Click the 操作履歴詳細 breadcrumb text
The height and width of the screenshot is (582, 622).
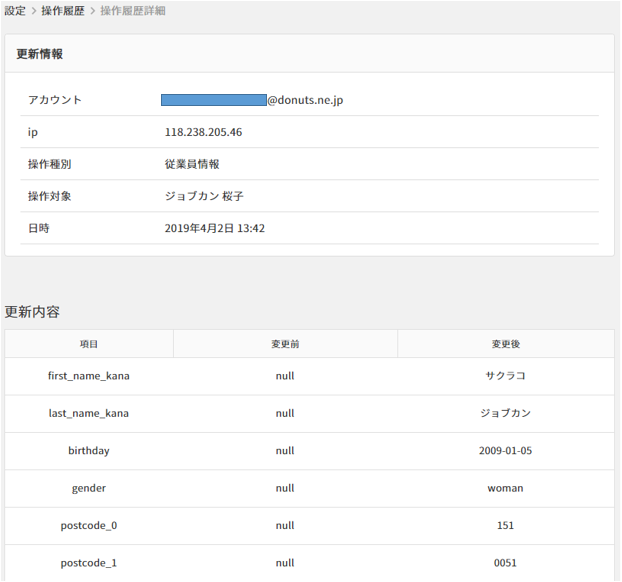133,11
